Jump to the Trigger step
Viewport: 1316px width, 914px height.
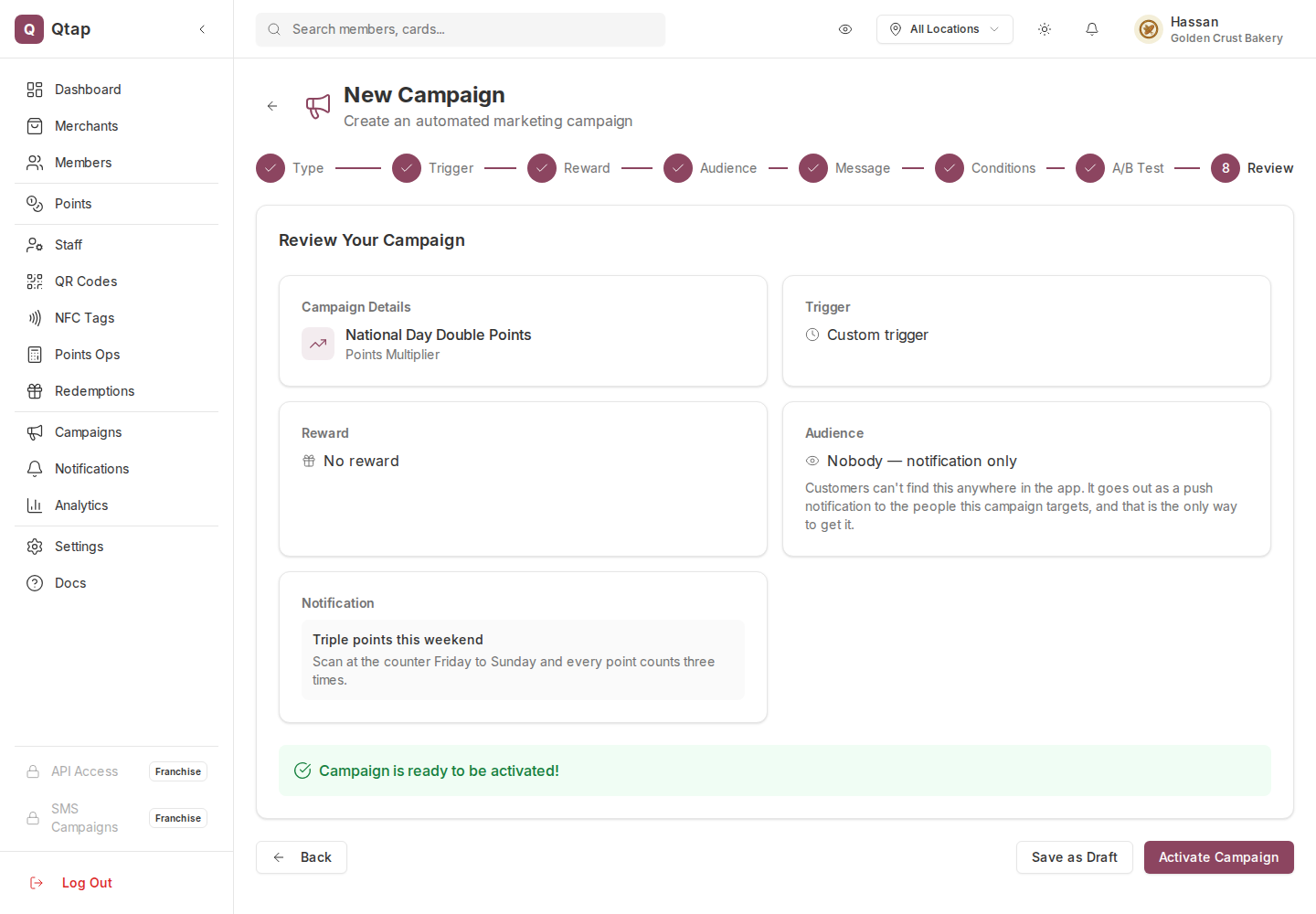(x=433, y=168)
